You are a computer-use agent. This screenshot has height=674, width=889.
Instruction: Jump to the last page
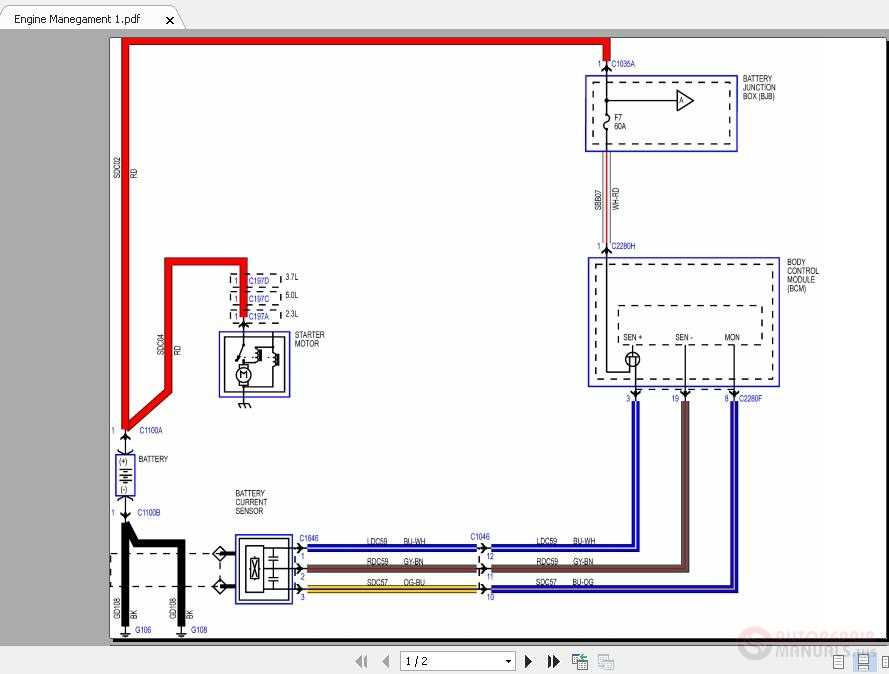[x=554, y=661]
